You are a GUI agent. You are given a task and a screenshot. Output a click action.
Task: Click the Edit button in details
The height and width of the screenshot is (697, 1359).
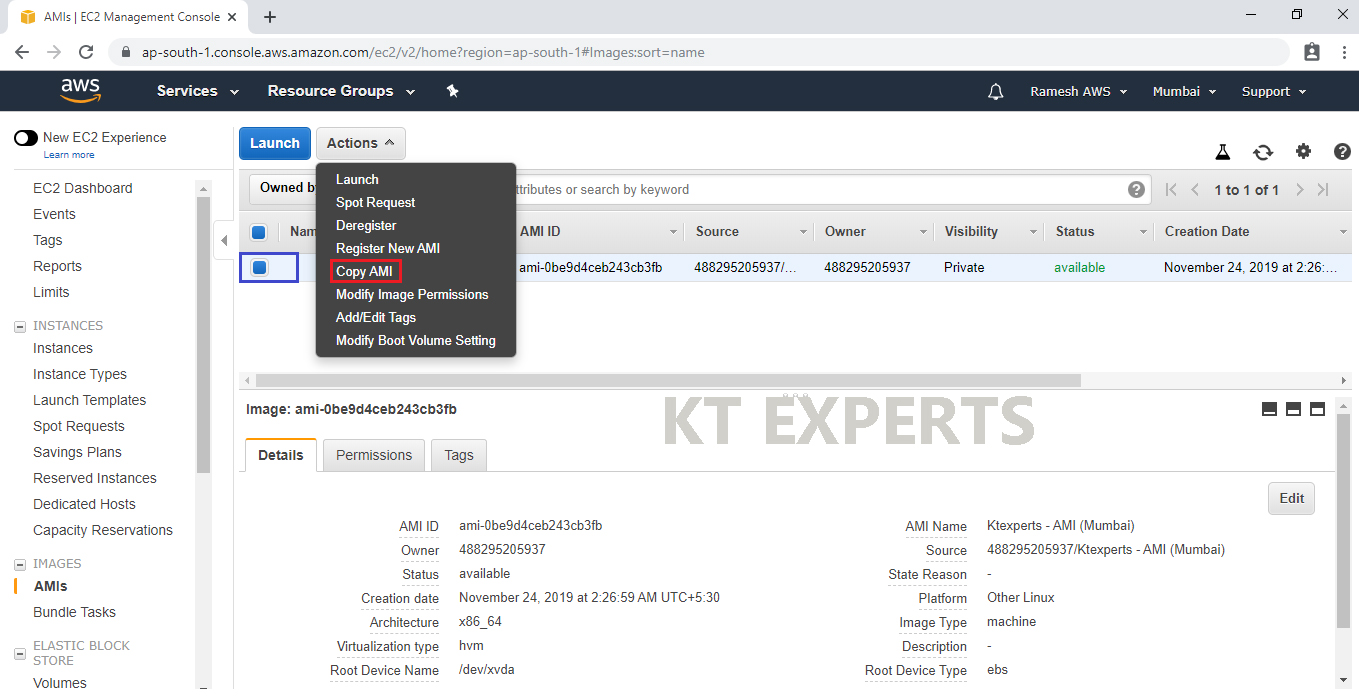coord(1292,499)
